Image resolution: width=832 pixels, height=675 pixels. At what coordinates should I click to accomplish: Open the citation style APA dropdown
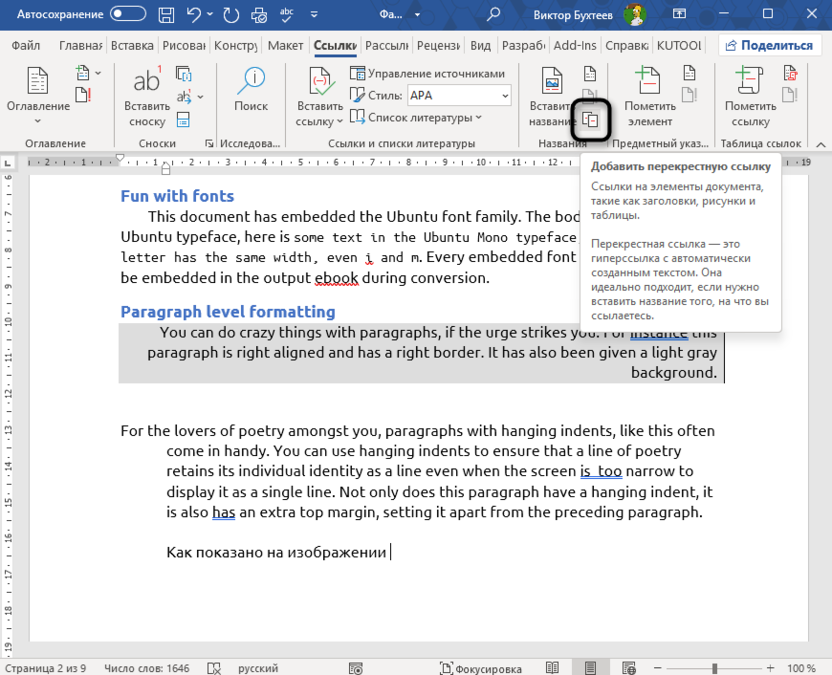[x=505, y=96]
